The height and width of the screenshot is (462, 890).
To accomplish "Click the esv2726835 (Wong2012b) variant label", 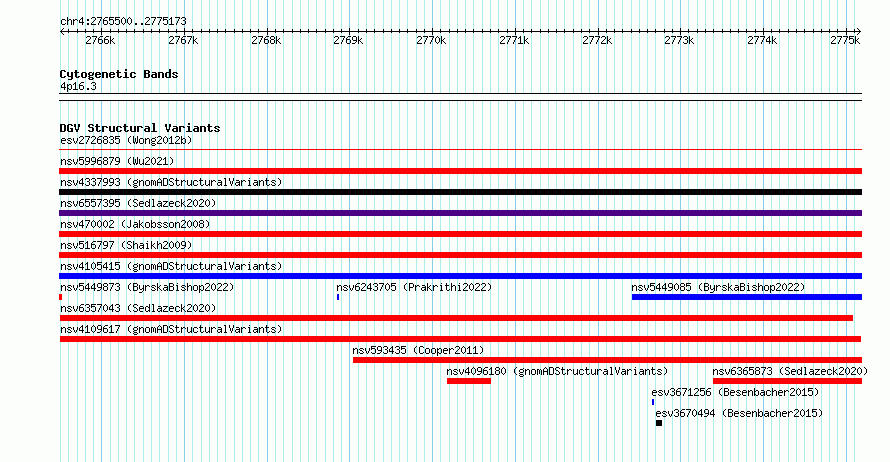I will click(x=126, y=140).
